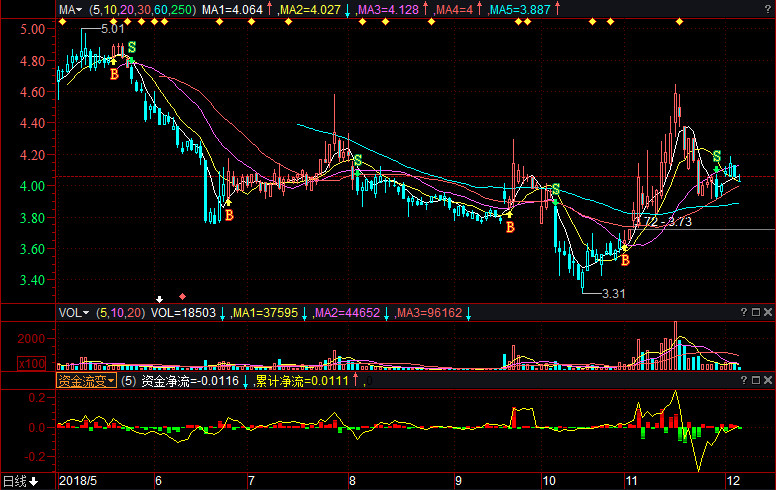
Task: Click the white down-arrow marker above the VOL header
Action: (x=159, y=298)
